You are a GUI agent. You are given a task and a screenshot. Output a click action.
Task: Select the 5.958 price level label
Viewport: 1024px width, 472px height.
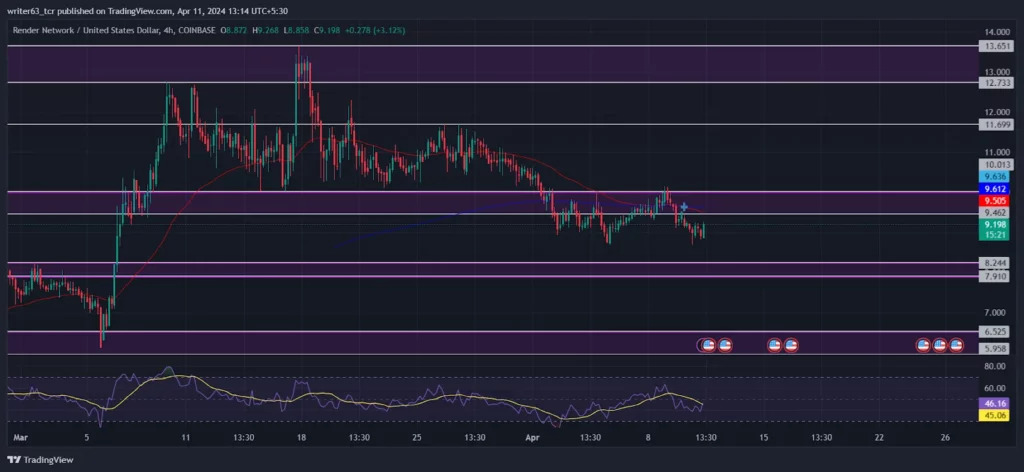[x=996, y=349]
